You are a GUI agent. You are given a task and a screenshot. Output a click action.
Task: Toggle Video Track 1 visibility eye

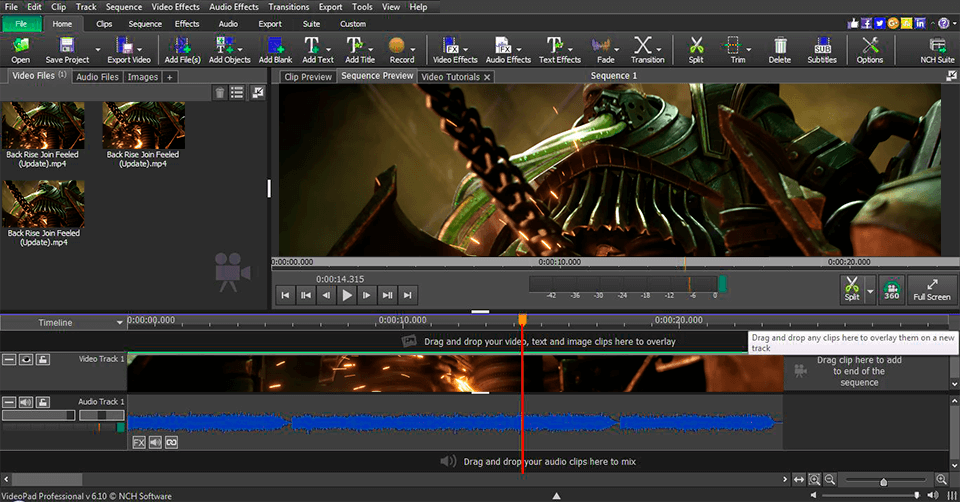(x=26, y=359)
